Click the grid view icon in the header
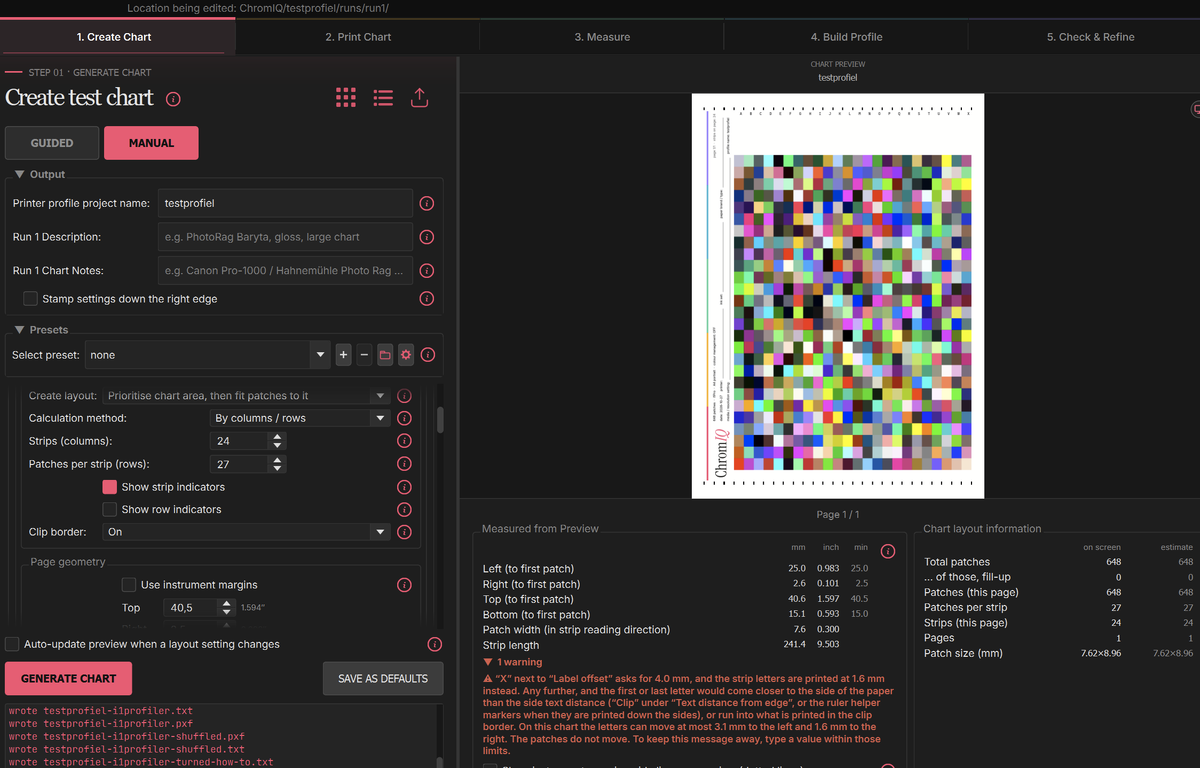The image size is (1200, 768). pyautogui.click(x=345, y=98)
